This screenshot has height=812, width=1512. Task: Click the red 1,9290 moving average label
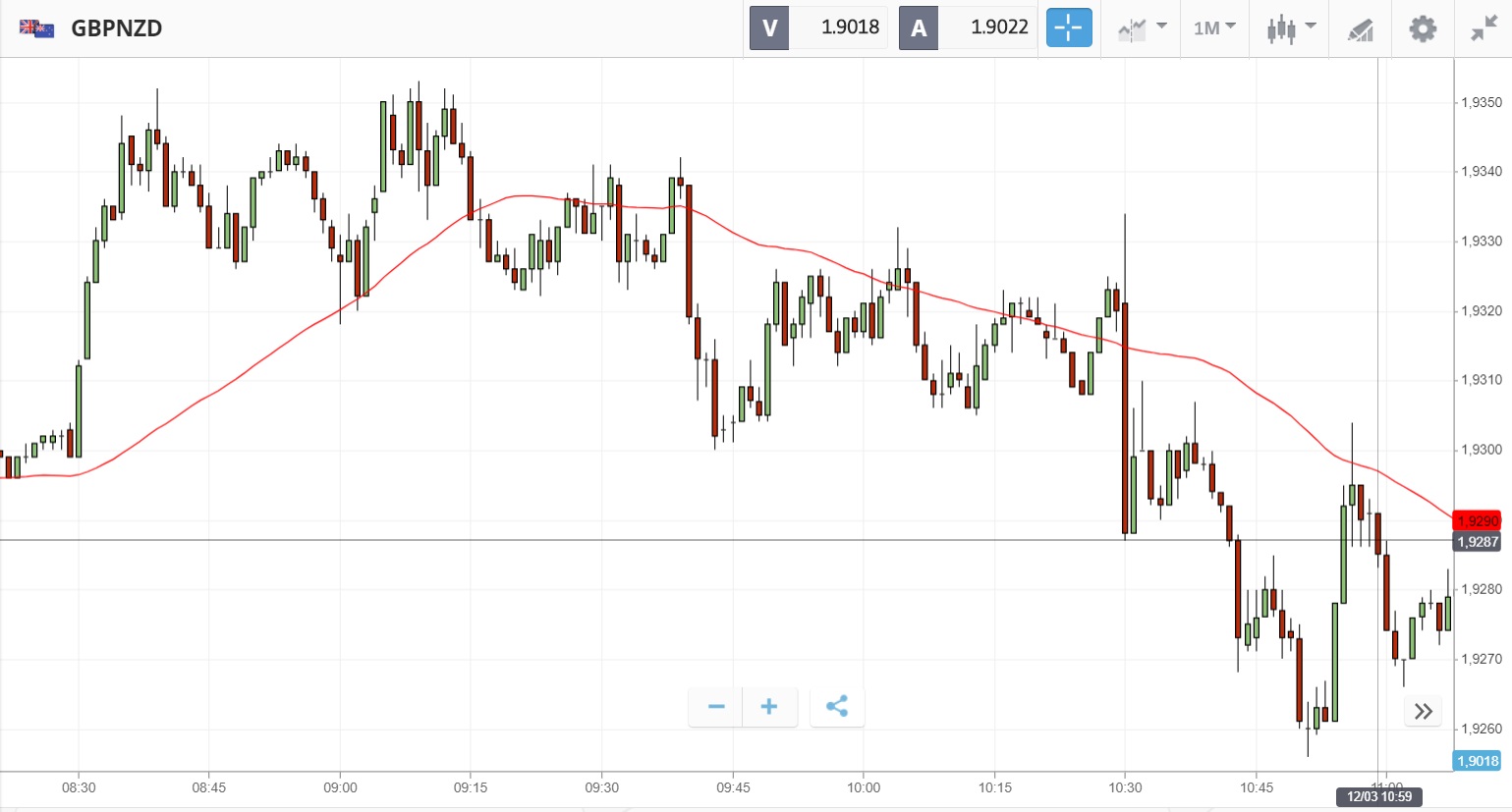[1478, 521]
